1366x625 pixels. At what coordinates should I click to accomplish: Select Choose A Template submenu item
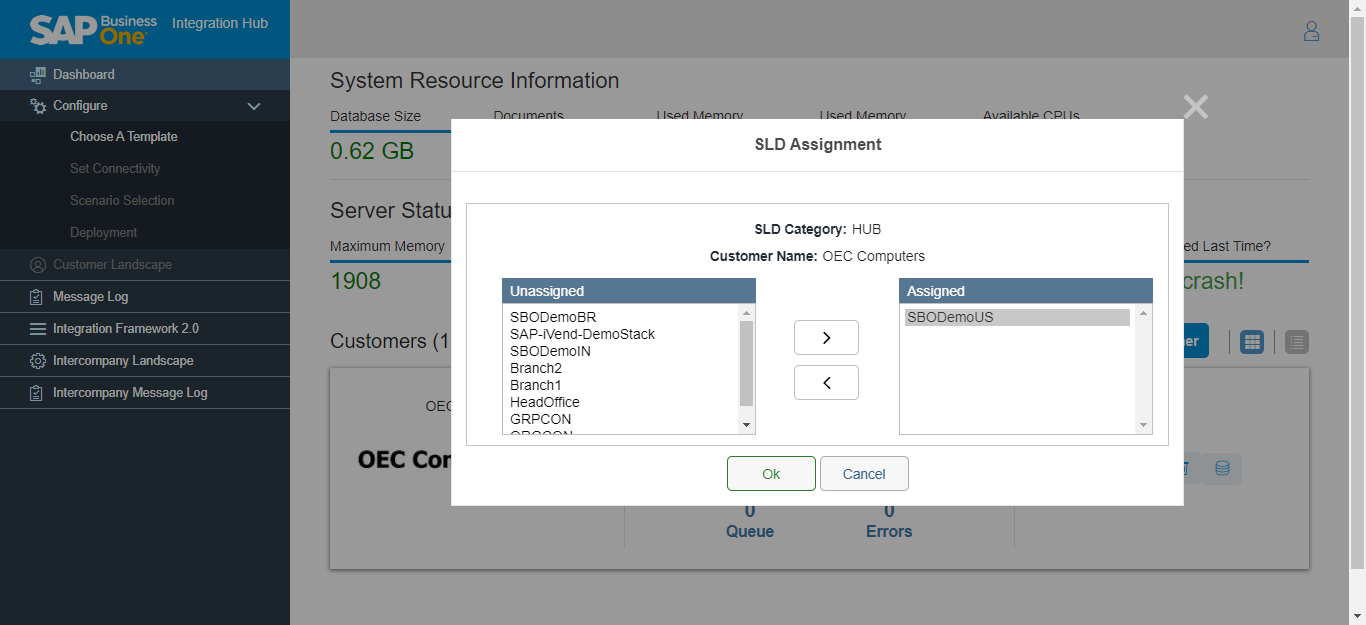tap(124, 137)
